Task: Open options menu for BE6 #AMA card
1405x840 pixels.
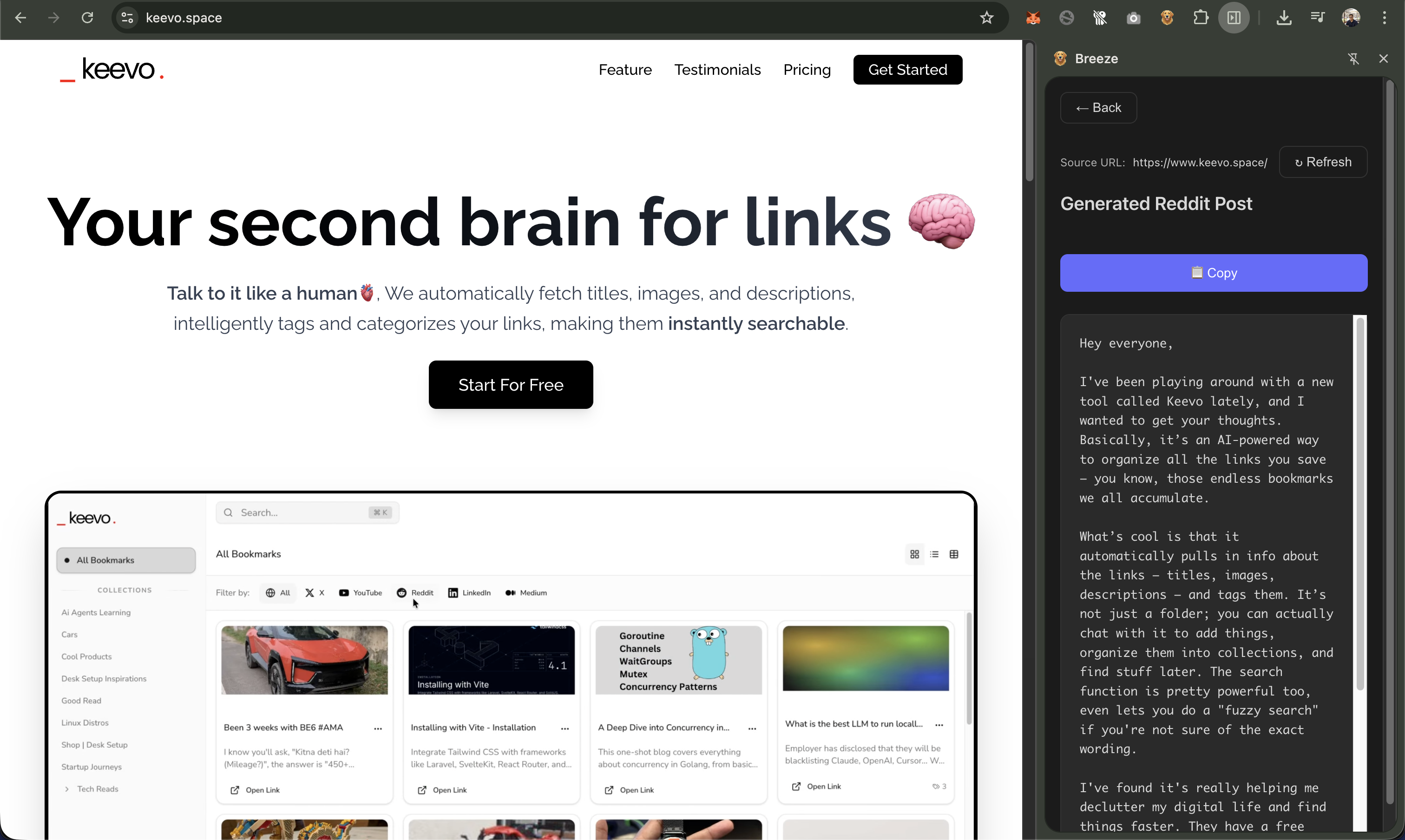Action: pos(378,728)
